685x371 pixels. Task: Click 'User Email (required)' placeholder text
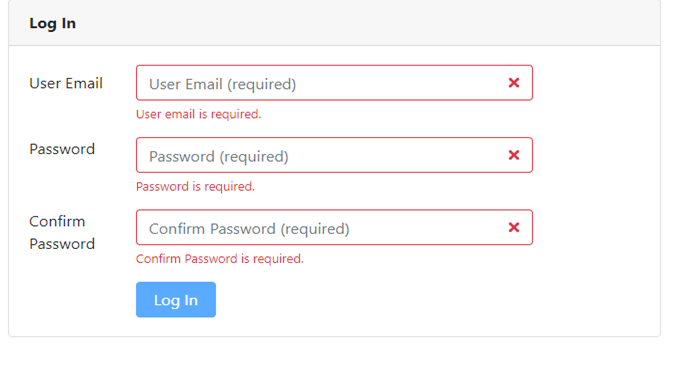222,84
